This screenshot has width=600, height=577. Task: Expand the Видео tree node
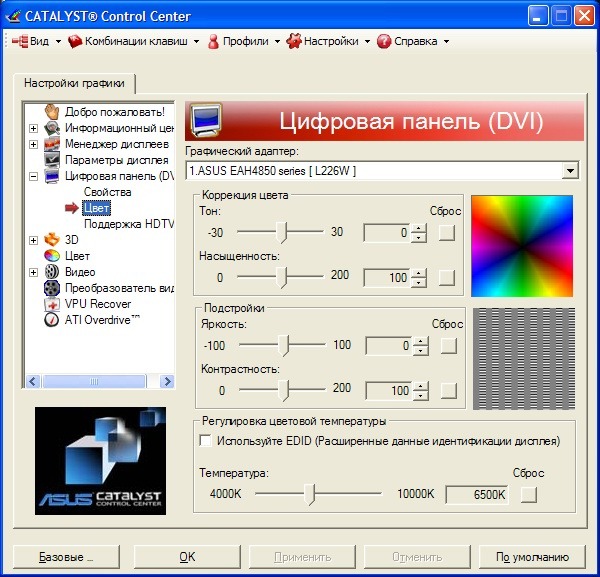[34, 272]
